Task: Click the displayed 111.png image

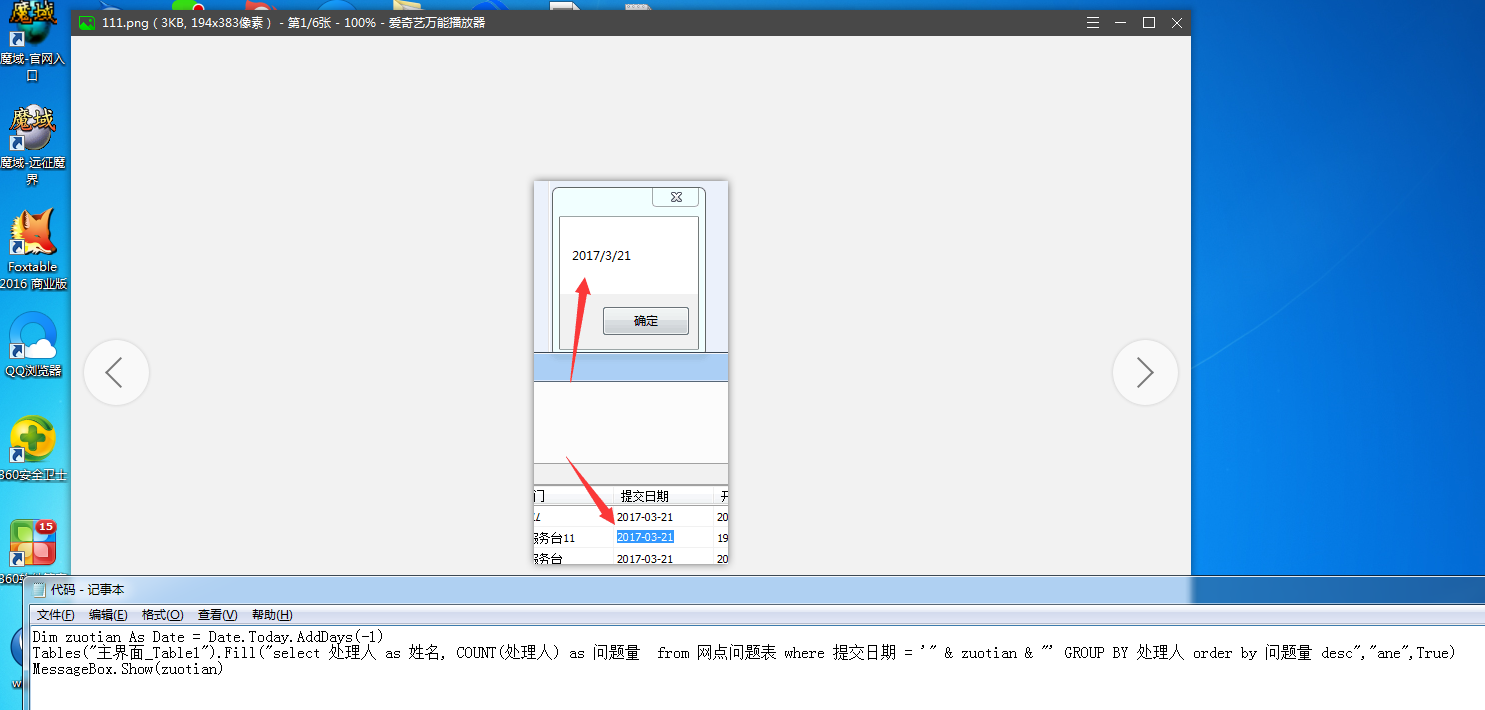Action: pos(631,372)
